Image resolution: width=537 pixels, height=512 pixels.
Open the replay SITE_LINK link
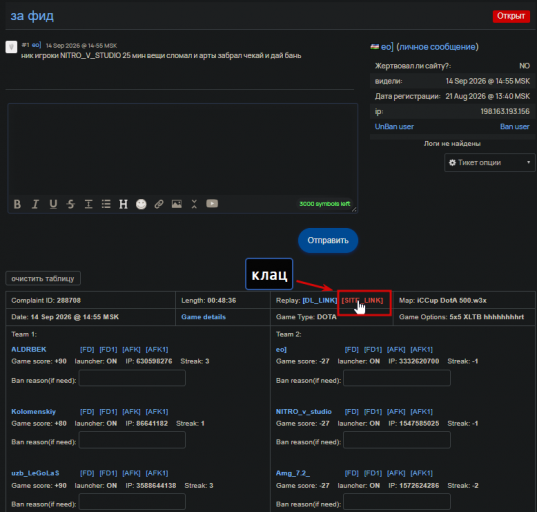coord(362,300)
